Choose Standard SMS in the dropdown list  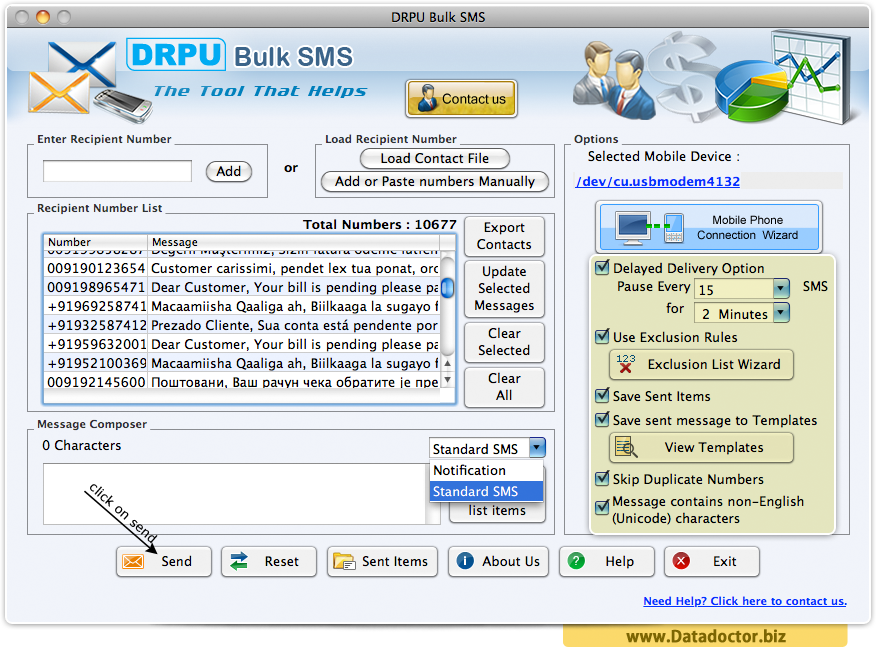tap(486, 491)
